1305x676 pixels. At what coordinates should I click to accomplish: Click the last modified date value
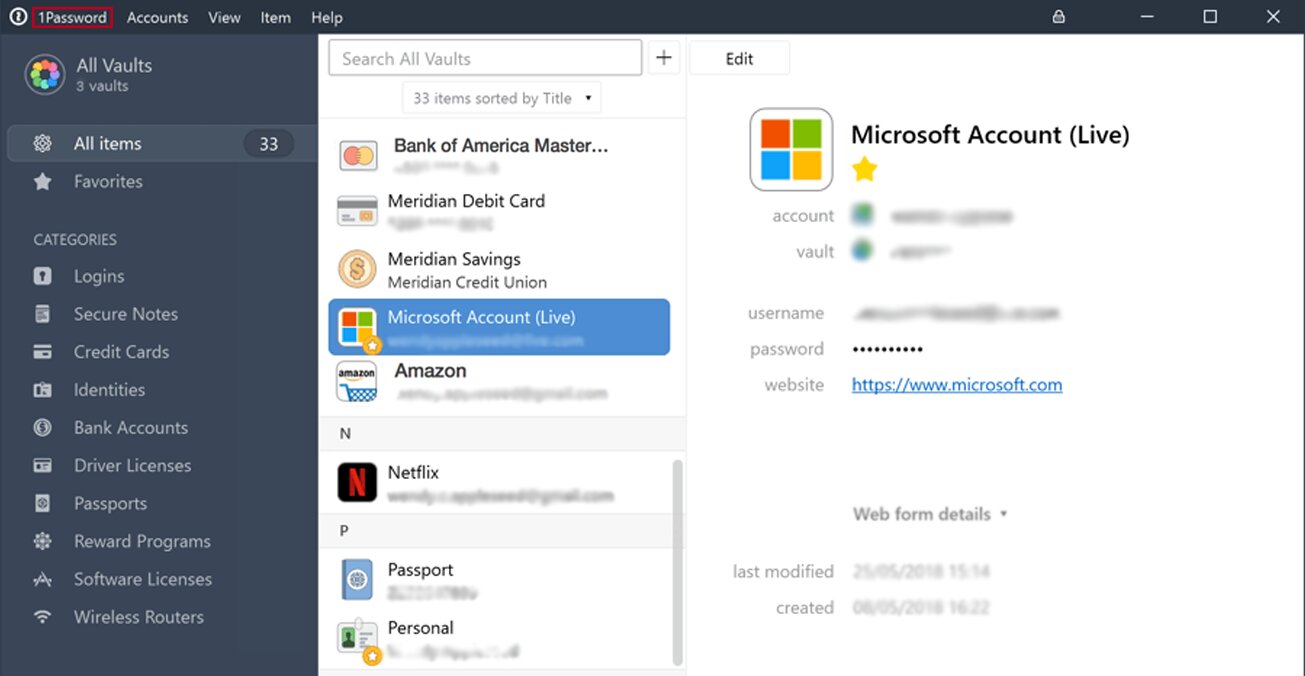pos(921,572)
